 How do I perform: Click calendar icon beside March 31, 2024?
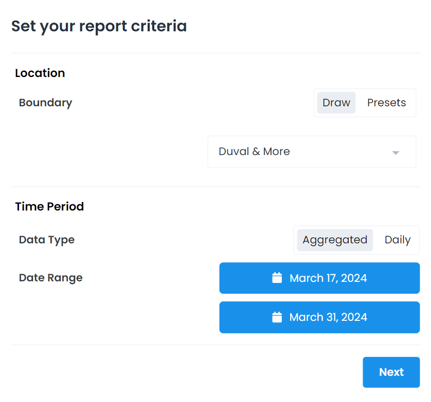coord(277,317)
